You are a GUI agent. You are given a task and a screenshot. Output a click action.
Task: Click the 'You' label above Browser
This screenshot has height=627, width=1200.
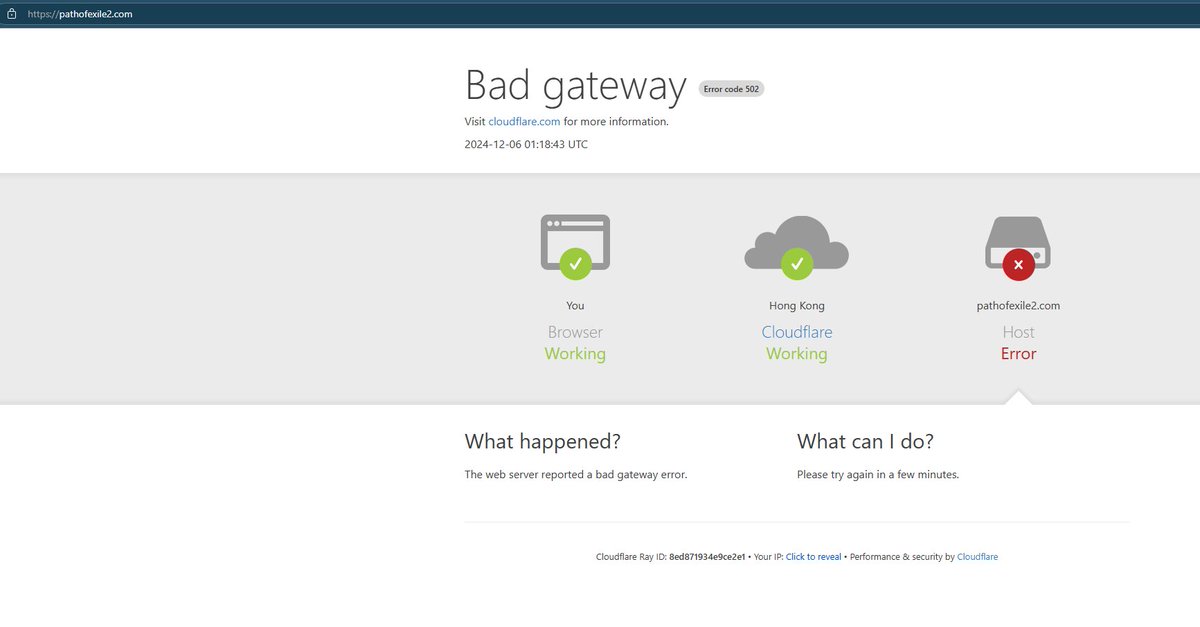point(575,306)
